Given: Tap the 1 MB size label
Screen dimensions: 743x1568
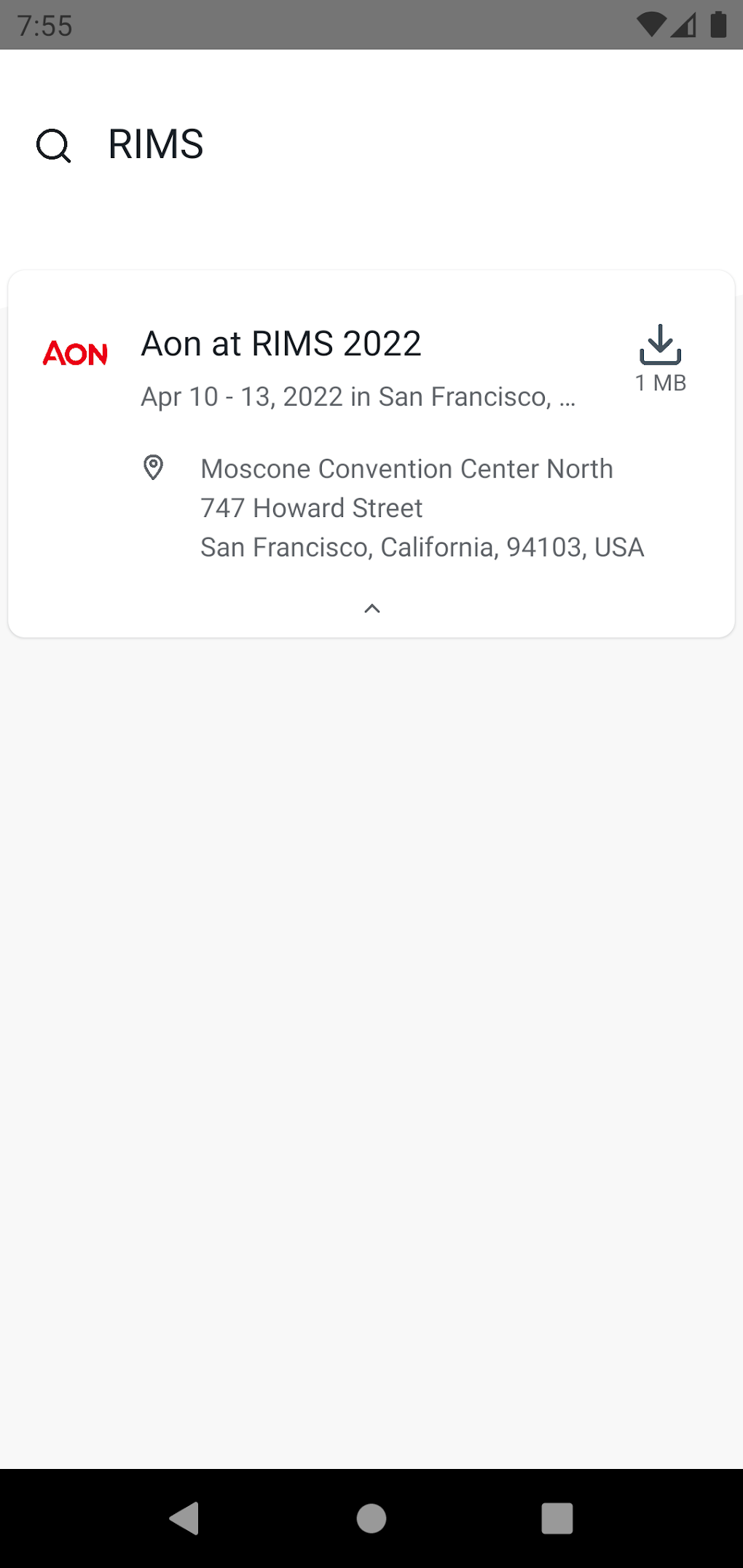Looking at the screenshot, I should tap(660, 383).
